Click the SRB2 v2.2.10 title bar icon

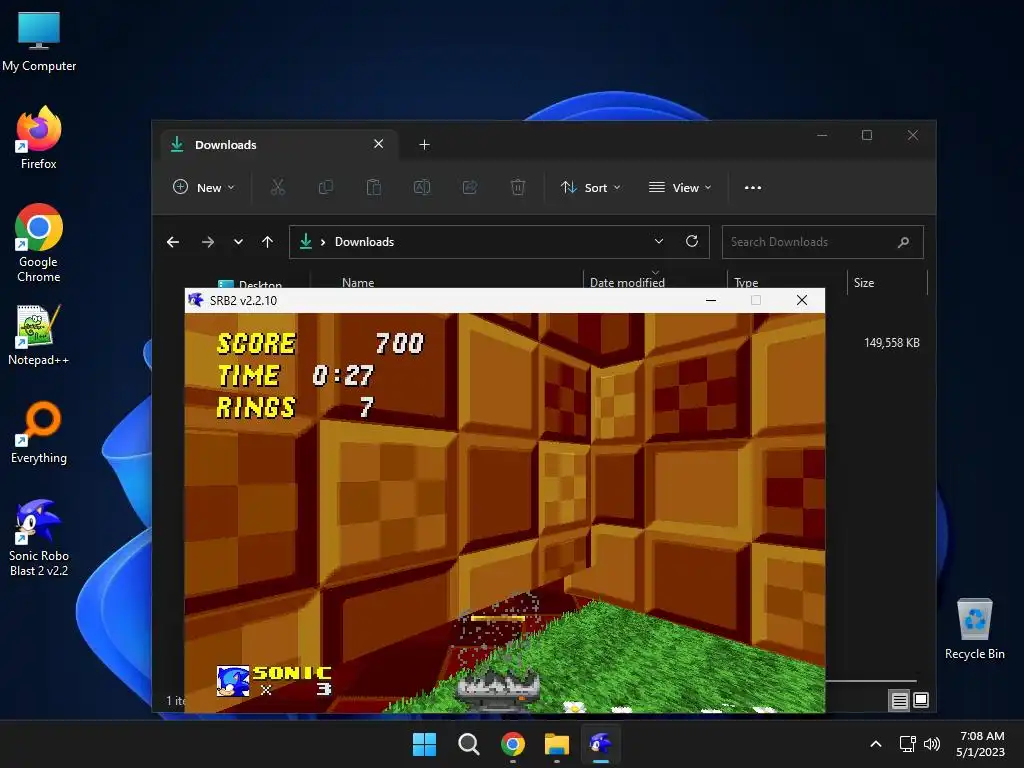coord(196,300)
